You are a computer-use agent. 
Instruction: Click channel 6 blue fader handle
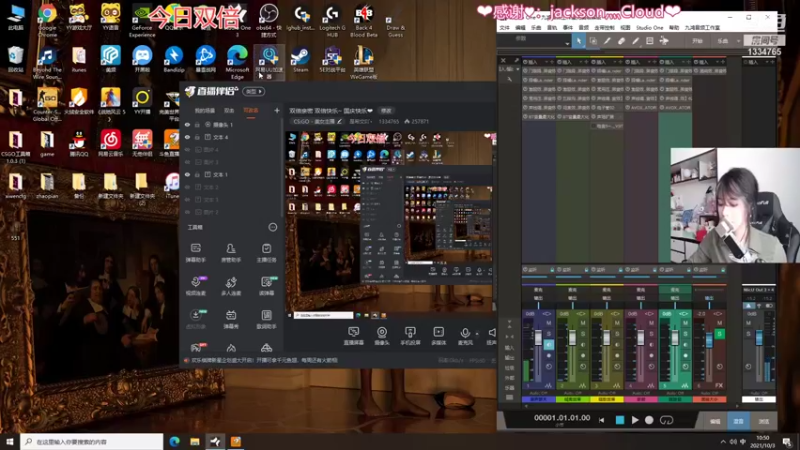709,340
